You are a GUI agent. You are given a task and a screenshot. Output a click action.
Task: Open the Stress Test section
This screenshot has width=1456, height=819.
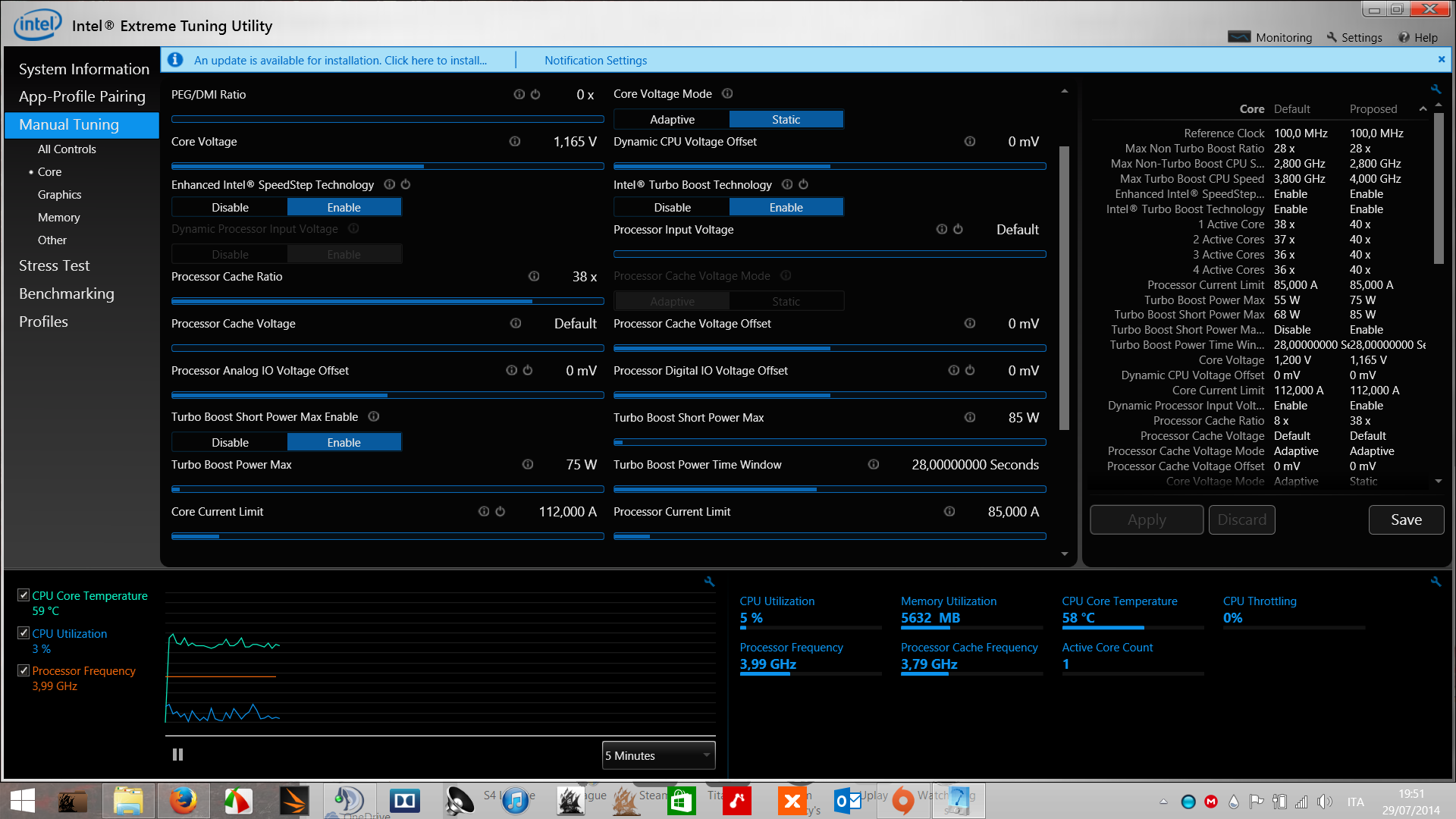(x=54, y=265)
